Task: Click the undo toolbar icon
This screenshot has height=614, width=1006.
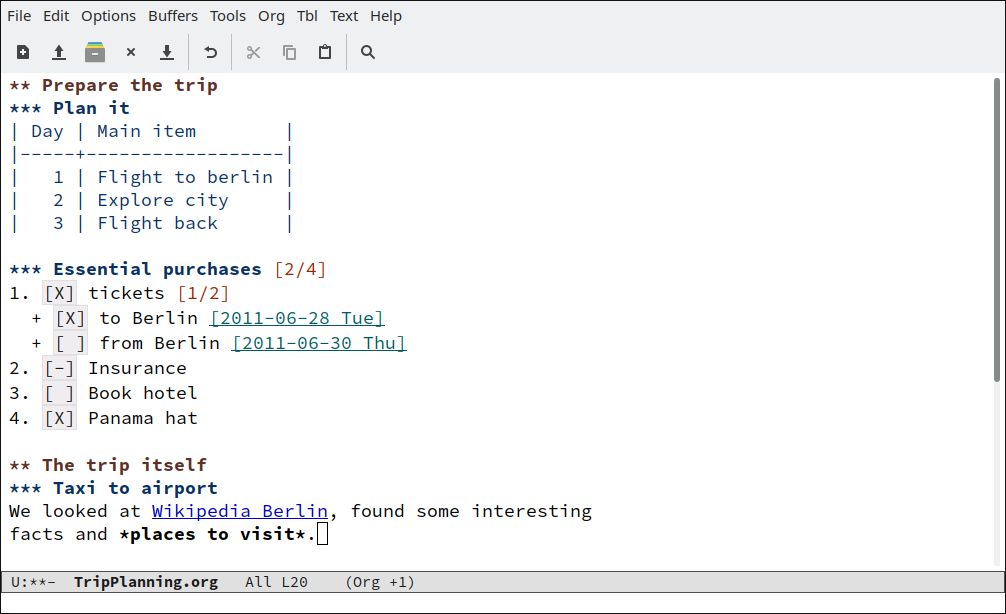Action: (210, 52)
